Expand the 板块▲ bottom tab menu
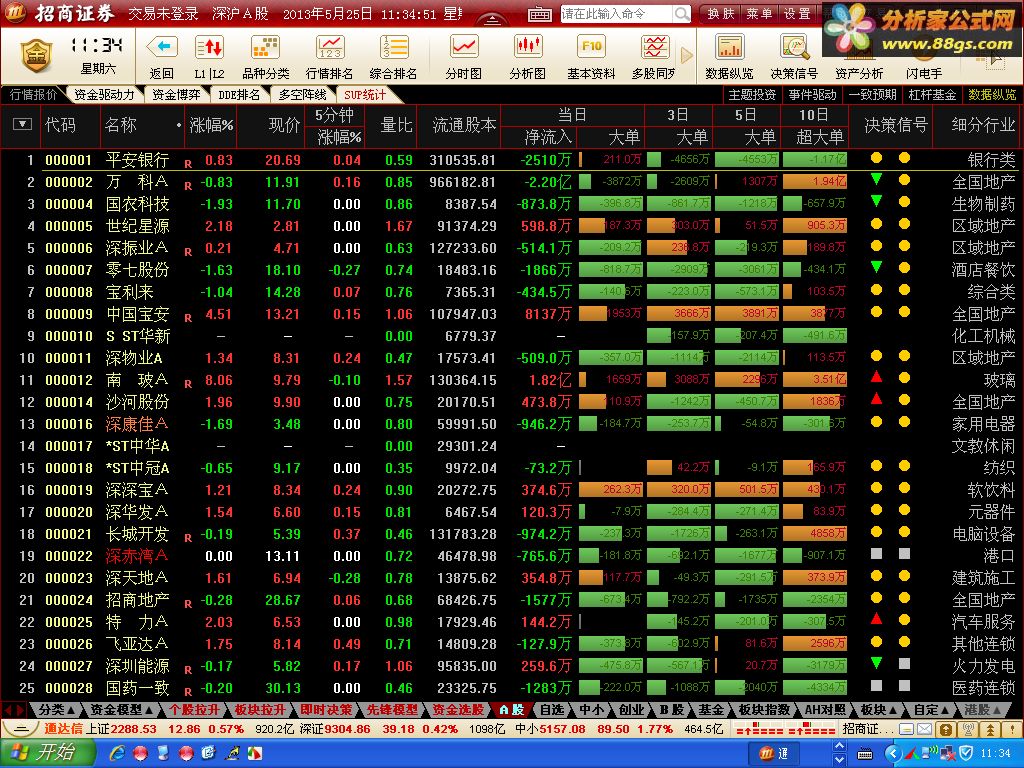1024x768 pixels. (x=878, y=709)
